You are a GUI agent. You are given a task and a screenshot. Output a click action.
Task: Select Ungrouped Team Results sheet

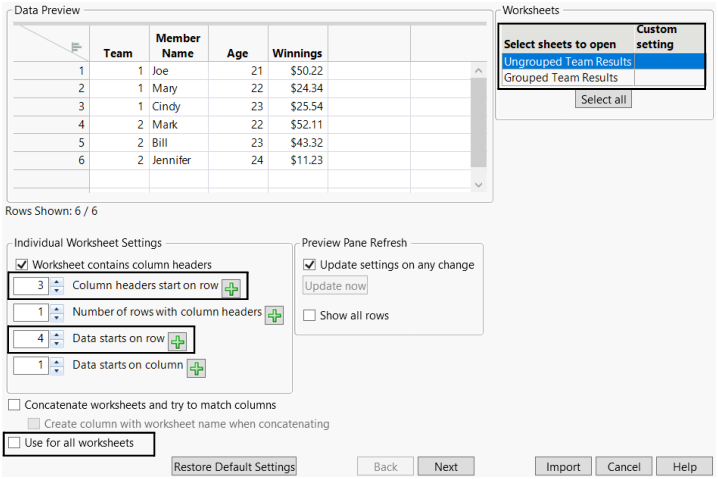[x=566, y=62]
